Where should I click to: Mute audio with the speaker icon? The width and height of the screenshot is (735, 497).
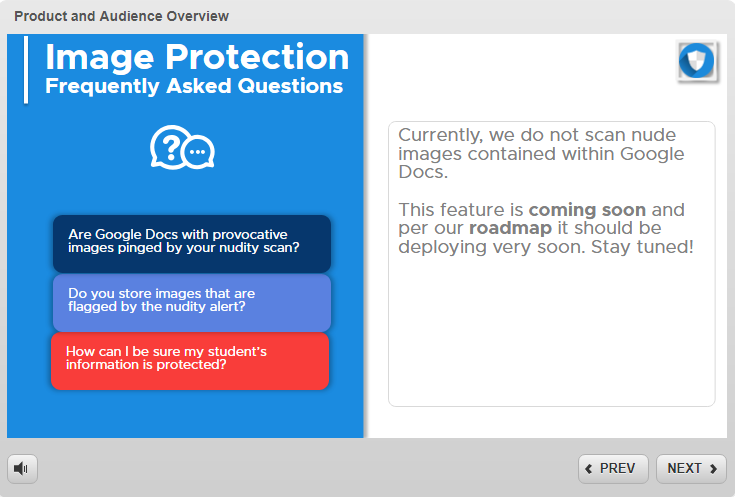(22, 468)
